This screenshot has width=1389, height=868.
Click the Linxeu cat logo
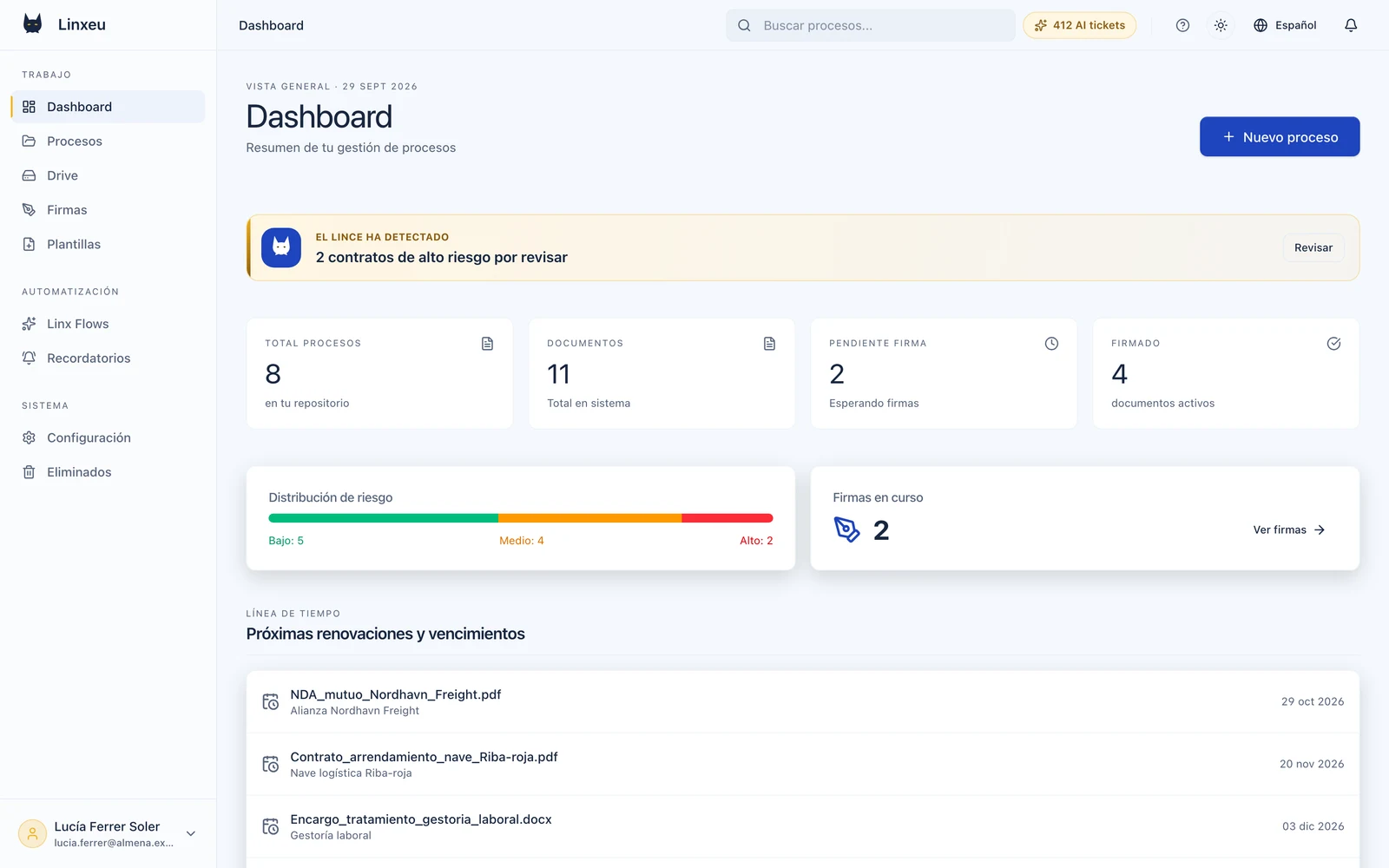[x=33, y=24]
